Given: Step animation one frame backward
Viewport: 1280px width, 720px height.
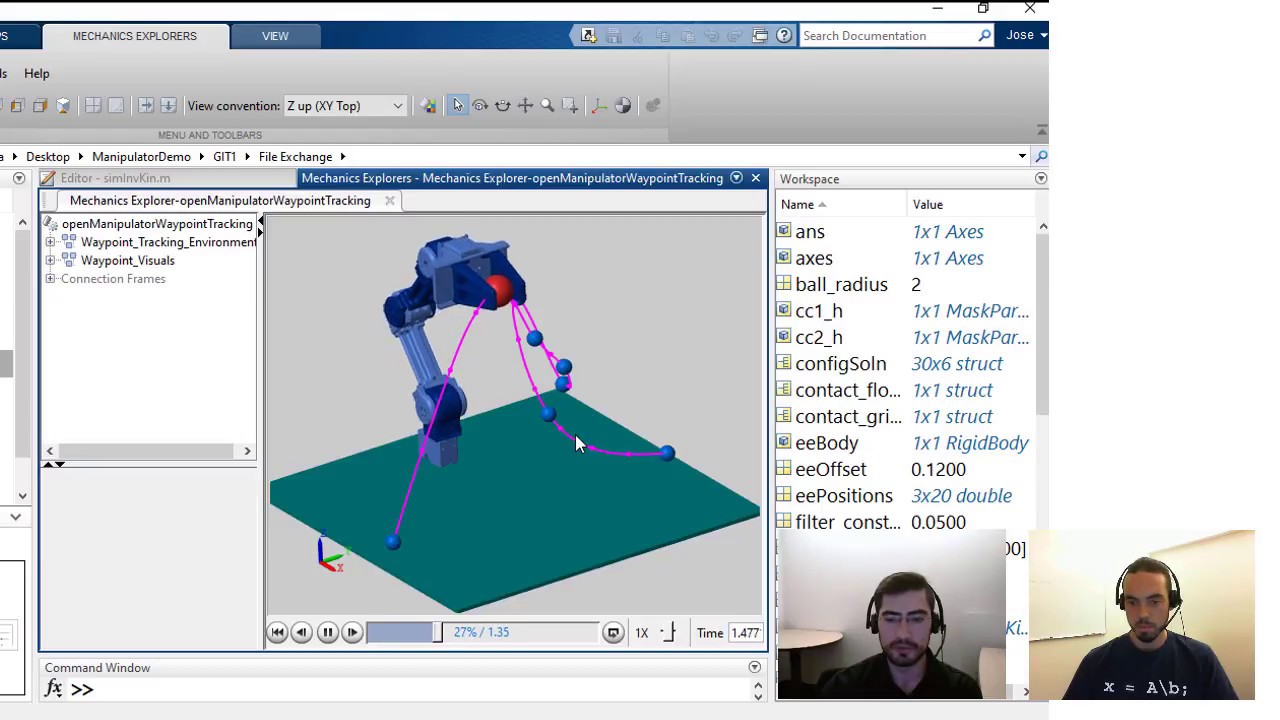Looking at the screenshot, I should pyautogui.click(x=301, y=632).
